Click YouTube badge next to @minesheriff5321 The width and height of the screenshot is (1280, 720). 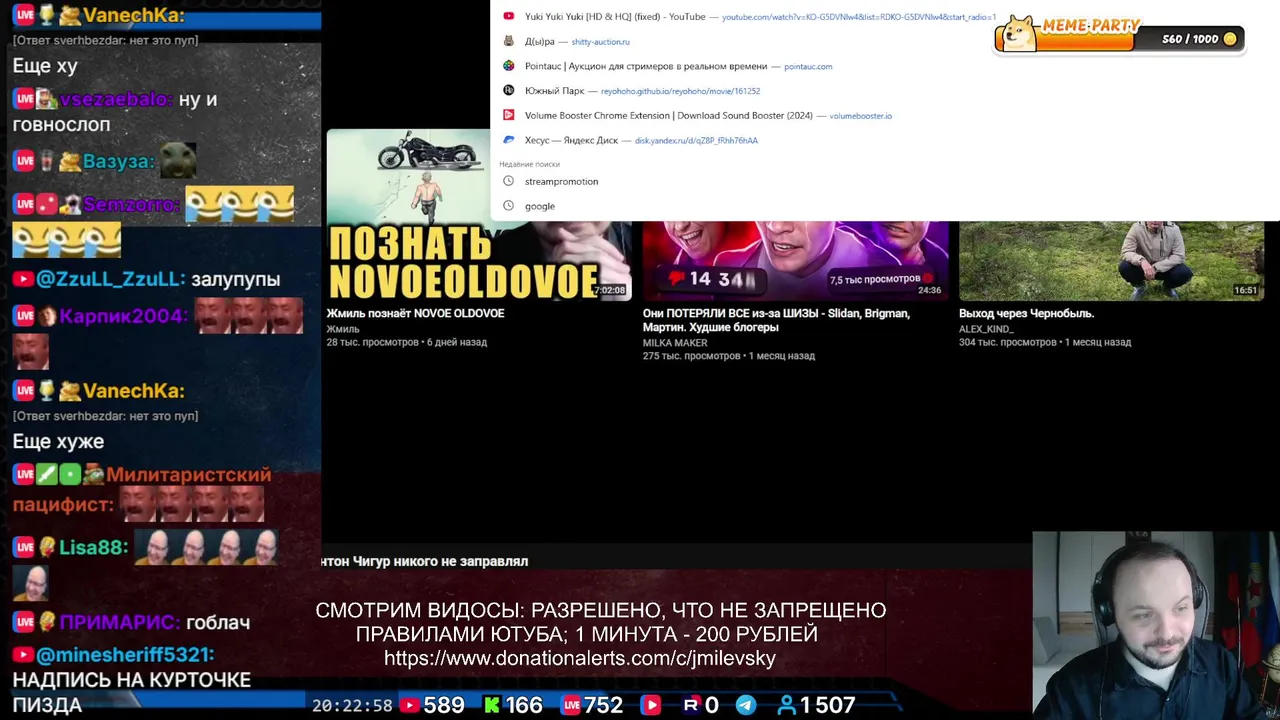tap(23, 655)
